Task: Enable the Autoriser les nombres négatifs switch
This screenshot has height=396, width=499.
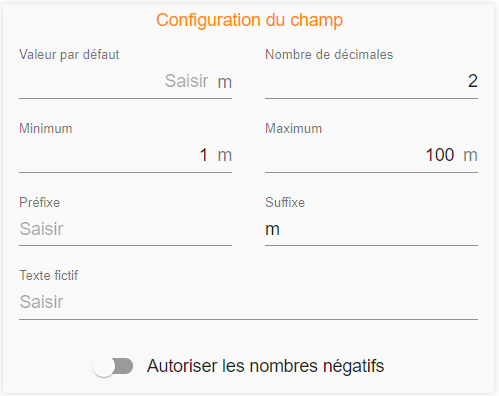Action: [x=113, y=366]
